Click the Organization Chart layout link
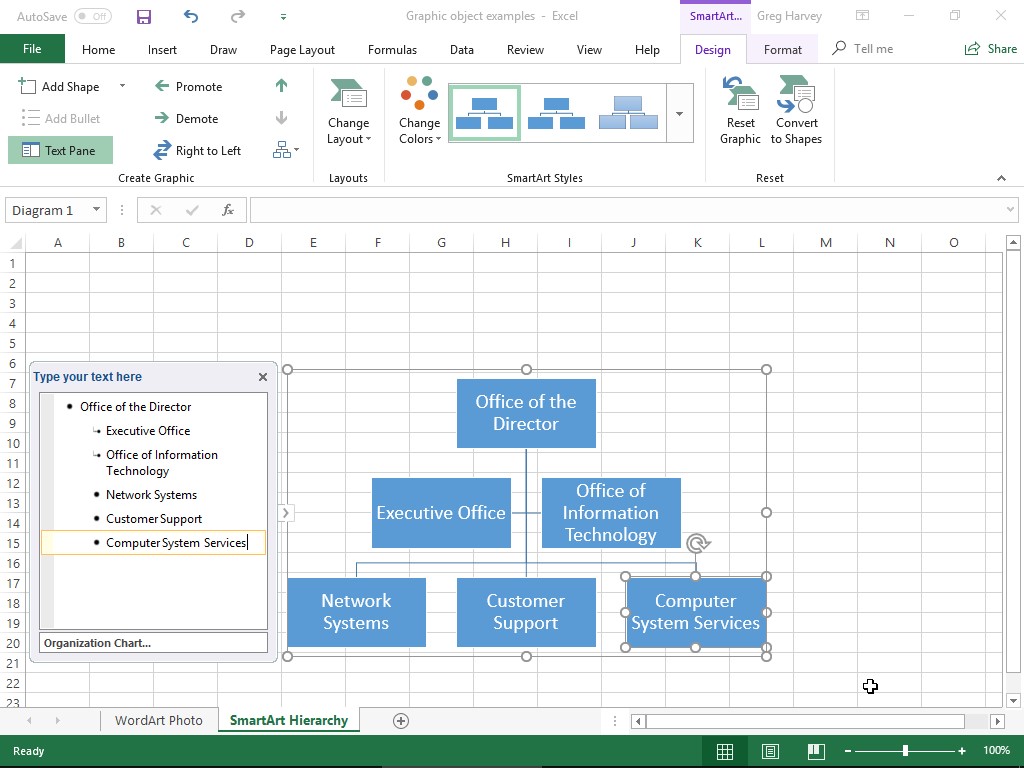 (97, 643)
